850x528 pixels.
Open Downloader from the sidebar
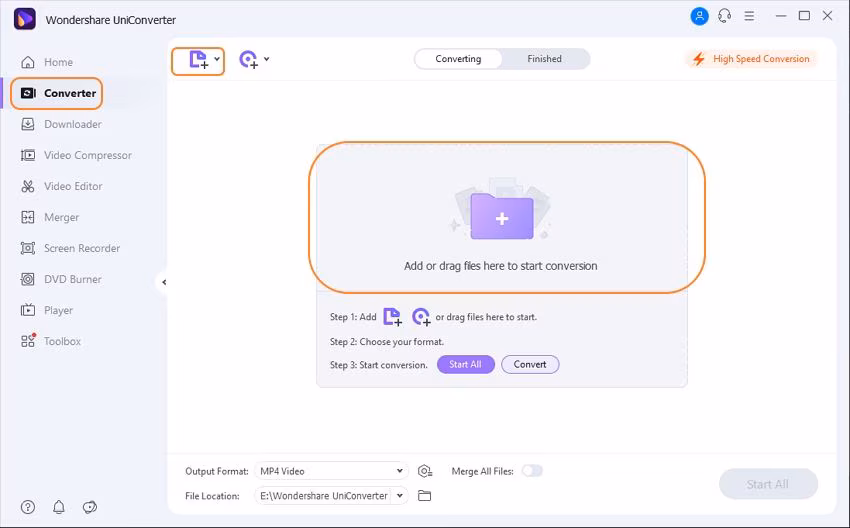coord(61,124)
